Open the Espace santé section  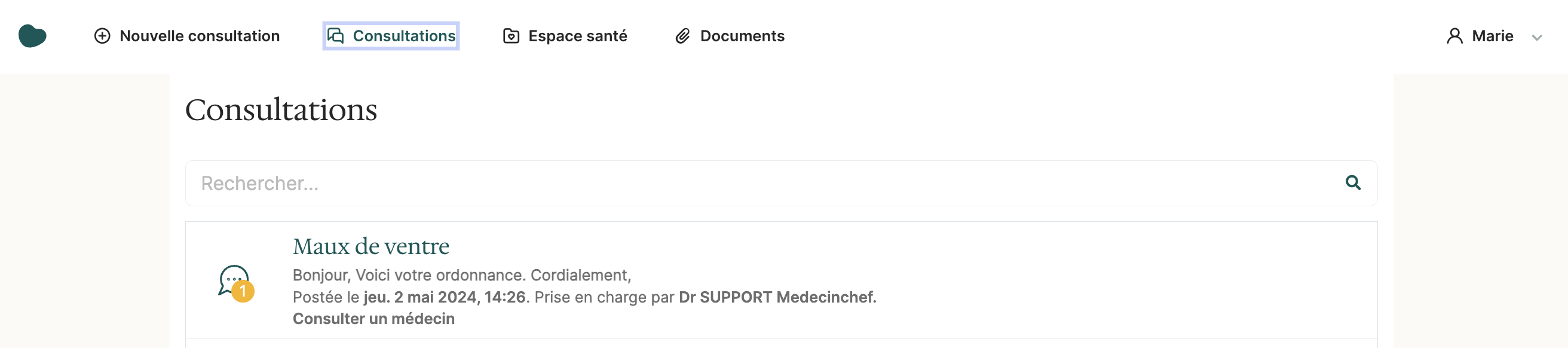[x=565, y=36]
